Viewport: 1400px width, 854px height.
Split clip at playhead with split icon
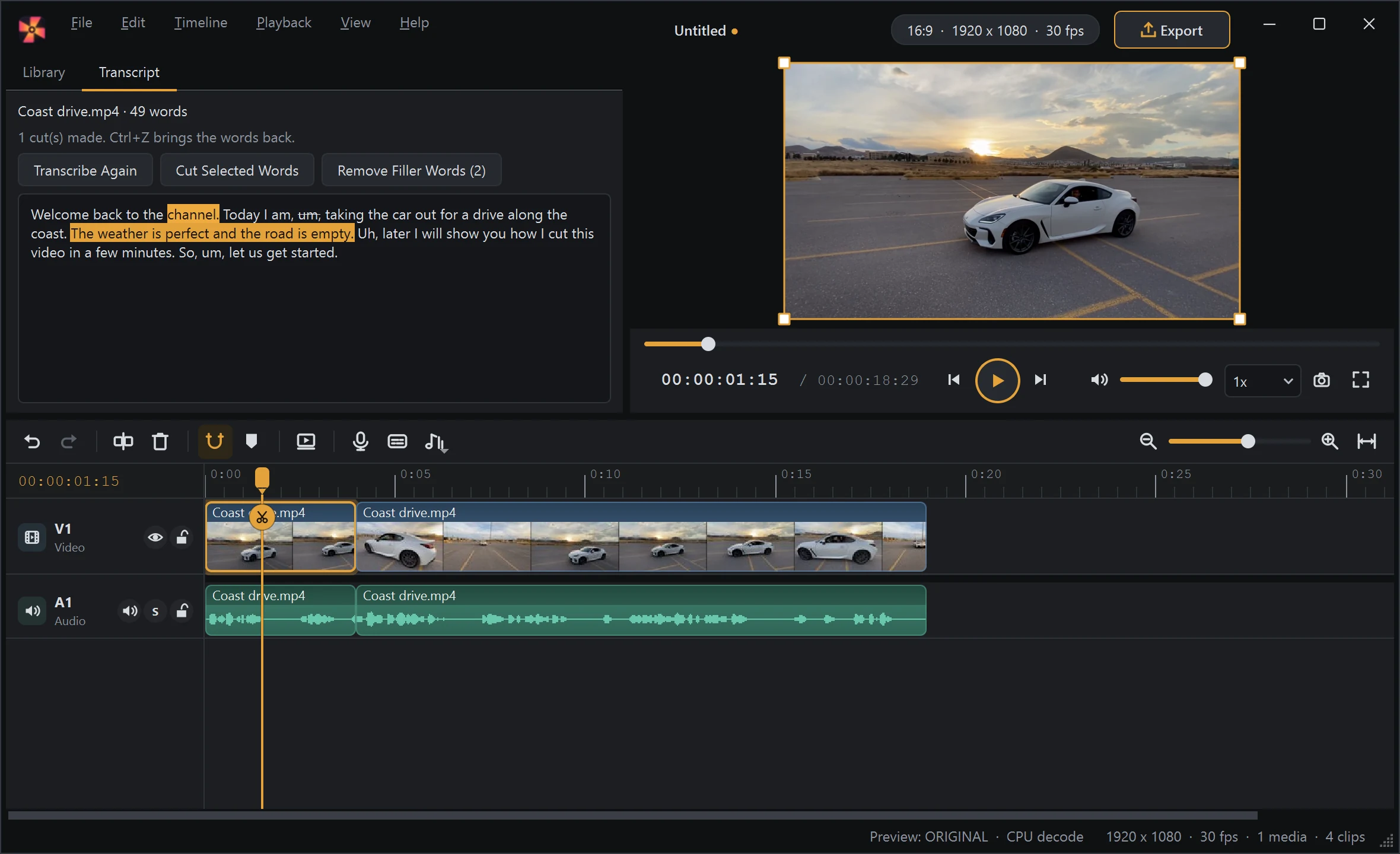(x=123, y=441)
